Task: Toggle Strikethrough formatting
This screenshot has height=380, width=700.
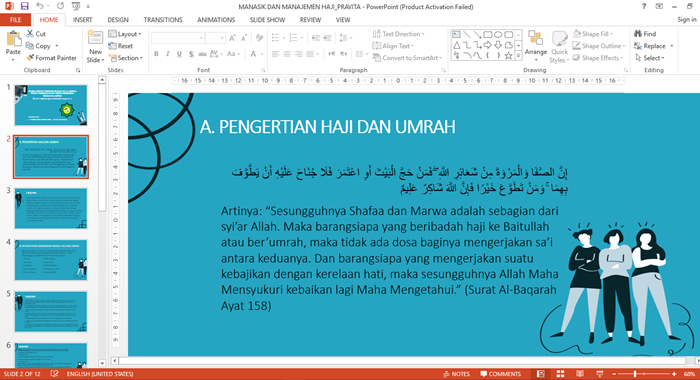Action: click(x=203, y=54)
